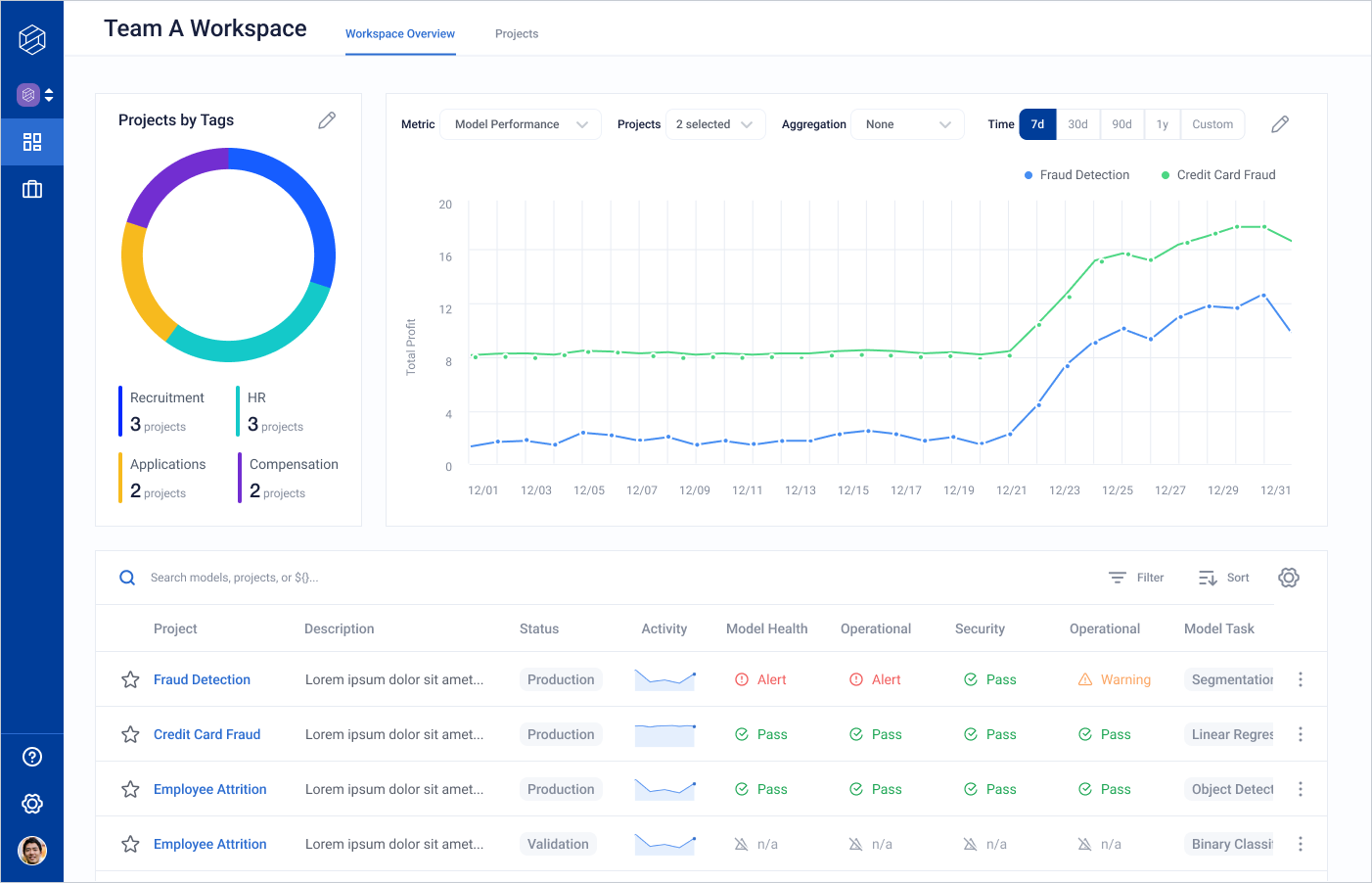Open the Custom time range selector
The image size is (1372, 883).
1212,124
